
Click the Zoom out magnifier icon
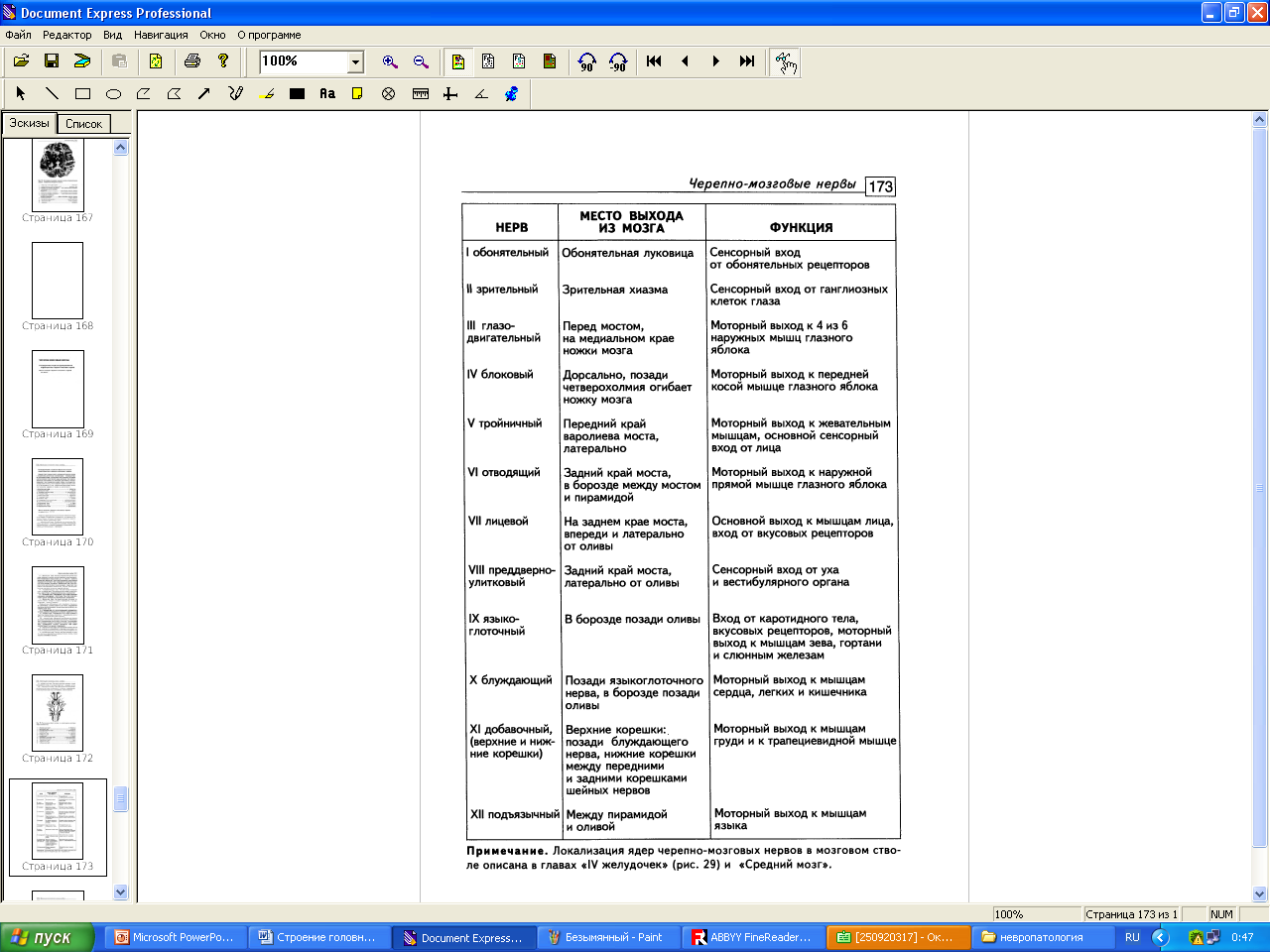(421, 61)
